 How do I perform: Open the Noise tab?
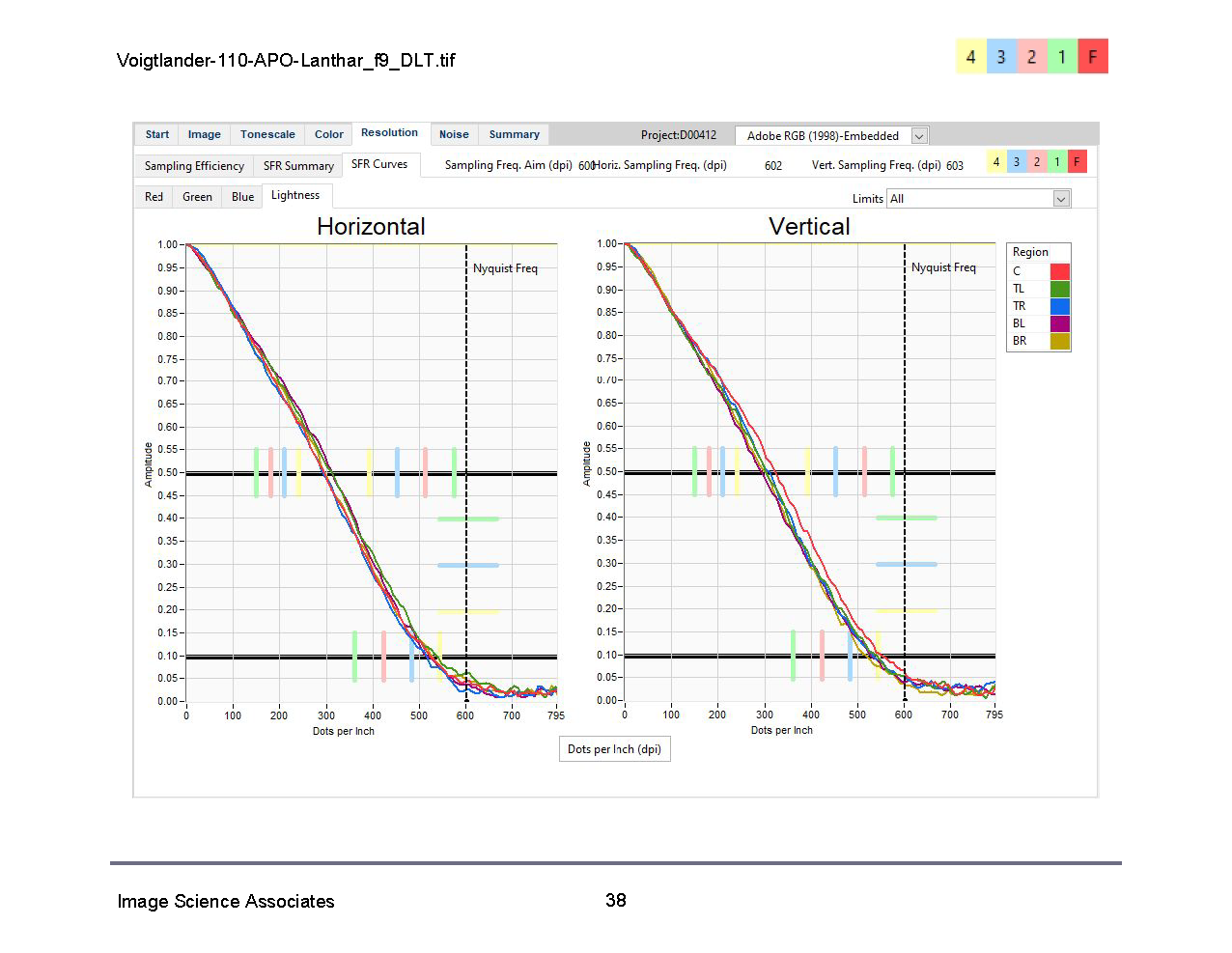(454, 135)
